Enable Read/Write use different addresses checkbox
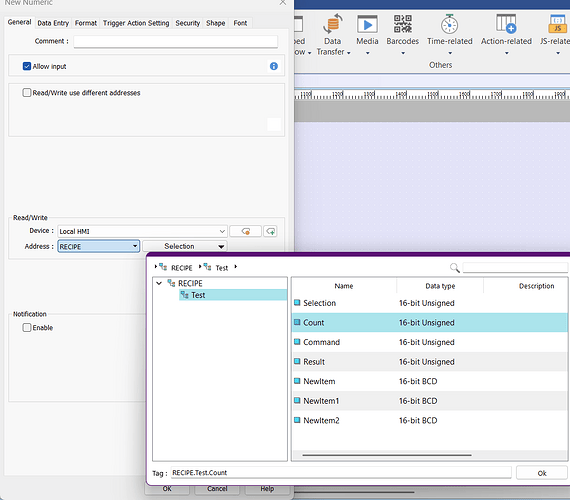Image resolution: width=570 pixels, height=500 pixels. (x=27, y=93)
